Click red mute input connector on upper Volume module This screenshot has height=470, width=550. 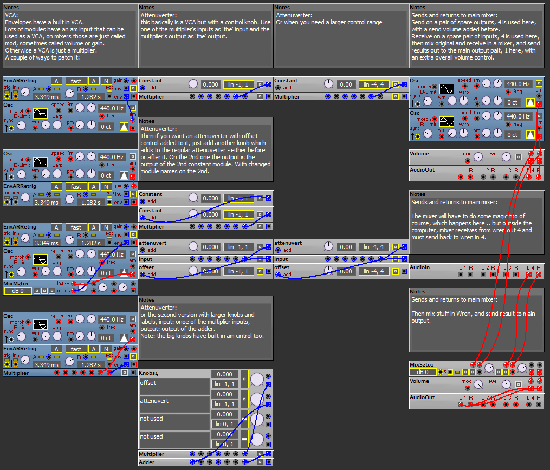coord(467,161)
